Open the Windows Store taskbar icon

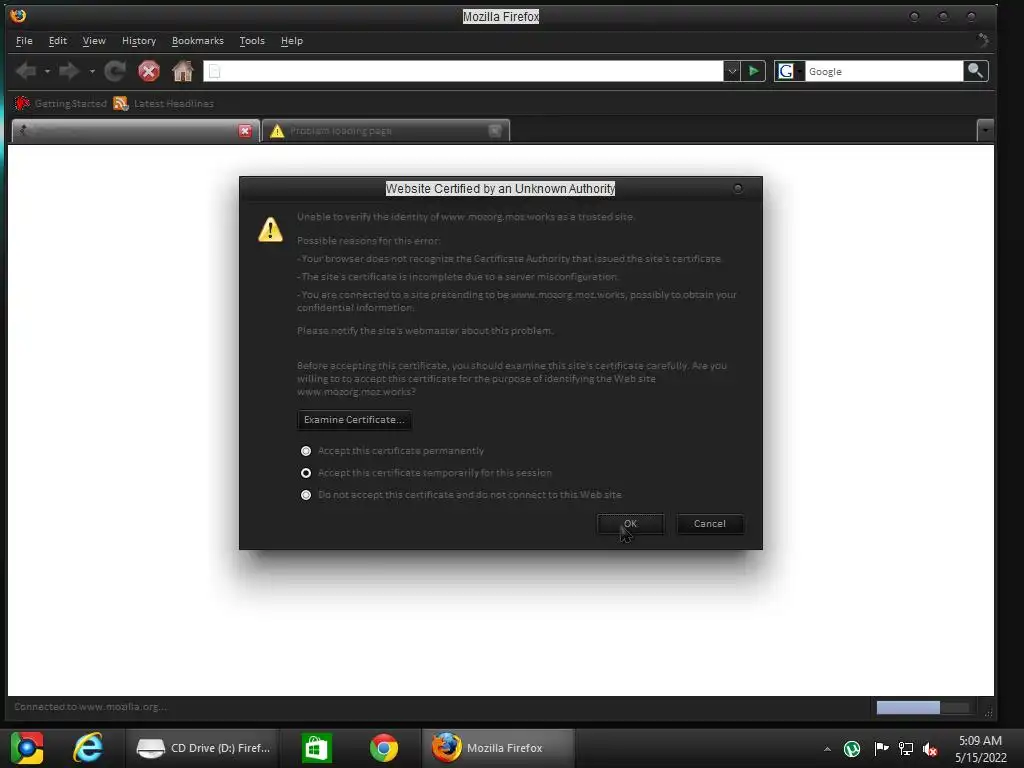[x=316, y=748]
